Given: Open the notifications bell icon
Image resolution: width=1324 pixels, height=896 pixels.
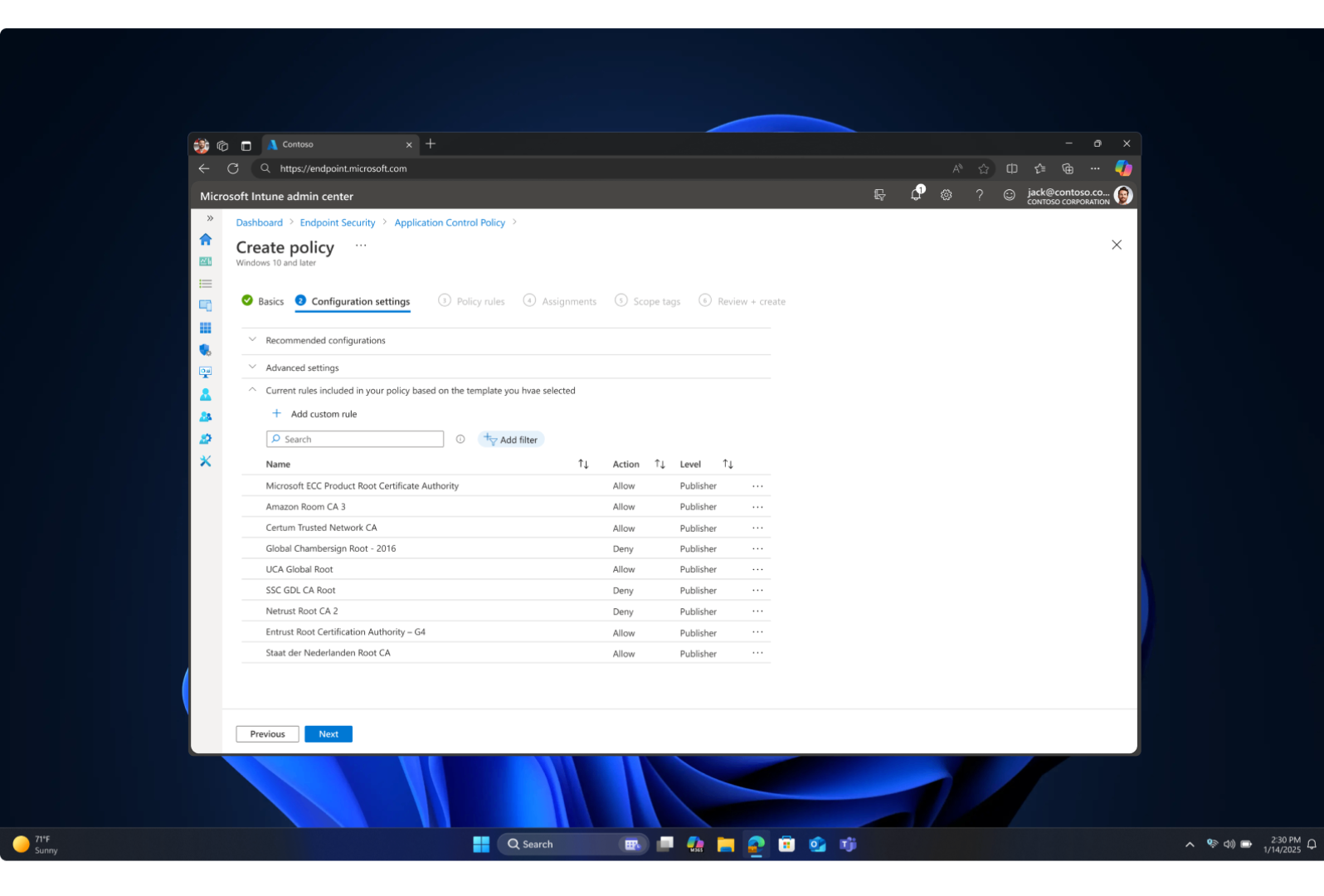Looking at the screenshot, I should tap(916, 194).
